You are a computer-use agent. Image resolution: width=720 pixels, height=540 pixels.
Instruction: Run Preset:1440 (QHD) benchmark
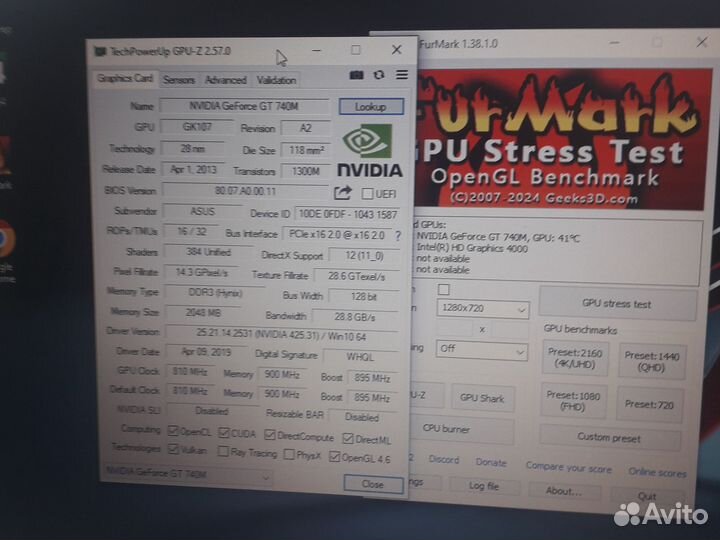pyautogui.click(x=652, y=361)
